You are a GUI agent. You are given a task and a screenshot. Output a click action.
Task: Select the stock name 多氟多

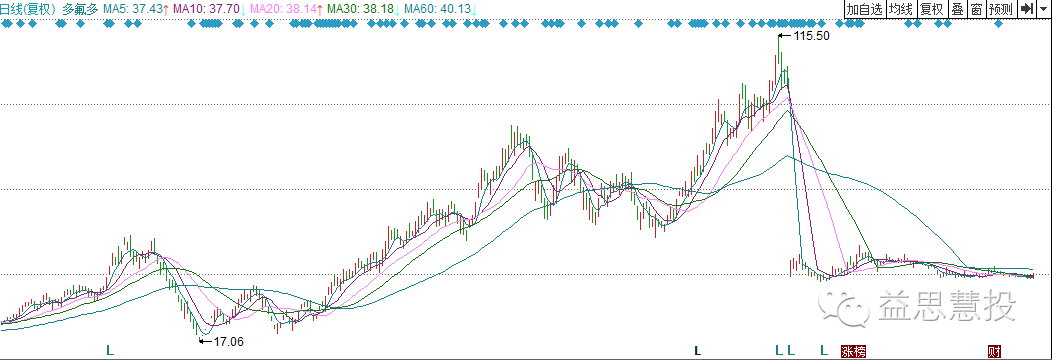[80, 9]
